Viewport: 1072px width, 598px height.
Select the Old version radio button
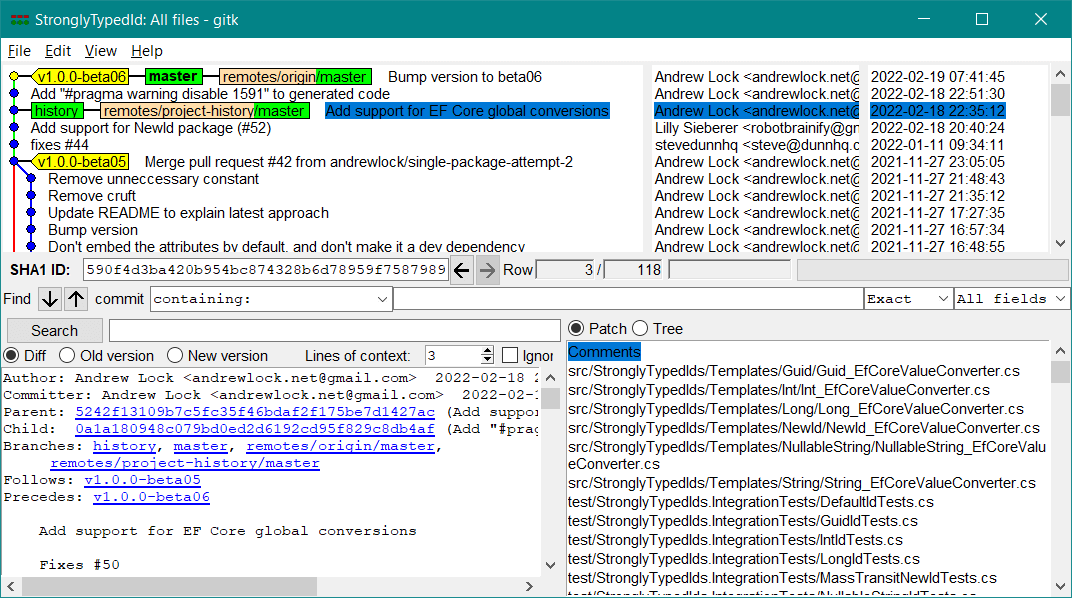click(67, 355)
